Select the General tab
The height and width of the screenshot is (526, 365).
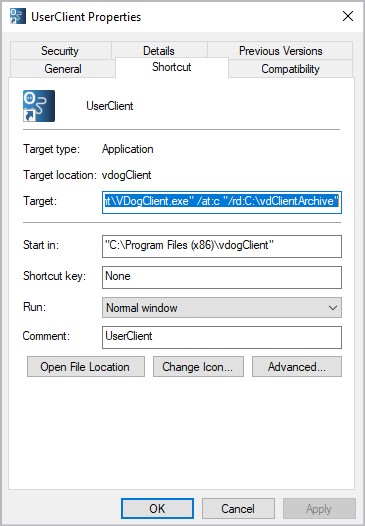[63, 69]
